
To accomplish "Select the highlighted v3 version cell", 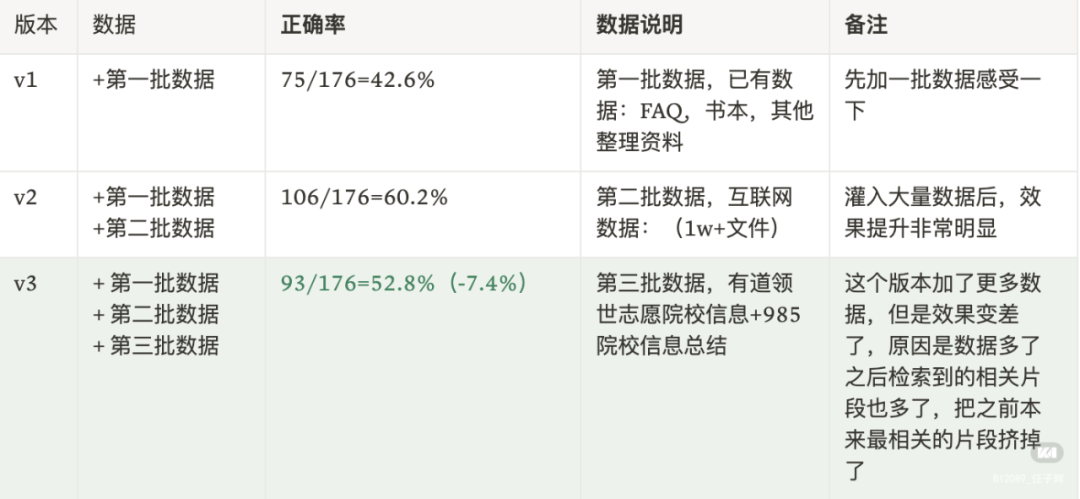I will [x=26, y=284].
